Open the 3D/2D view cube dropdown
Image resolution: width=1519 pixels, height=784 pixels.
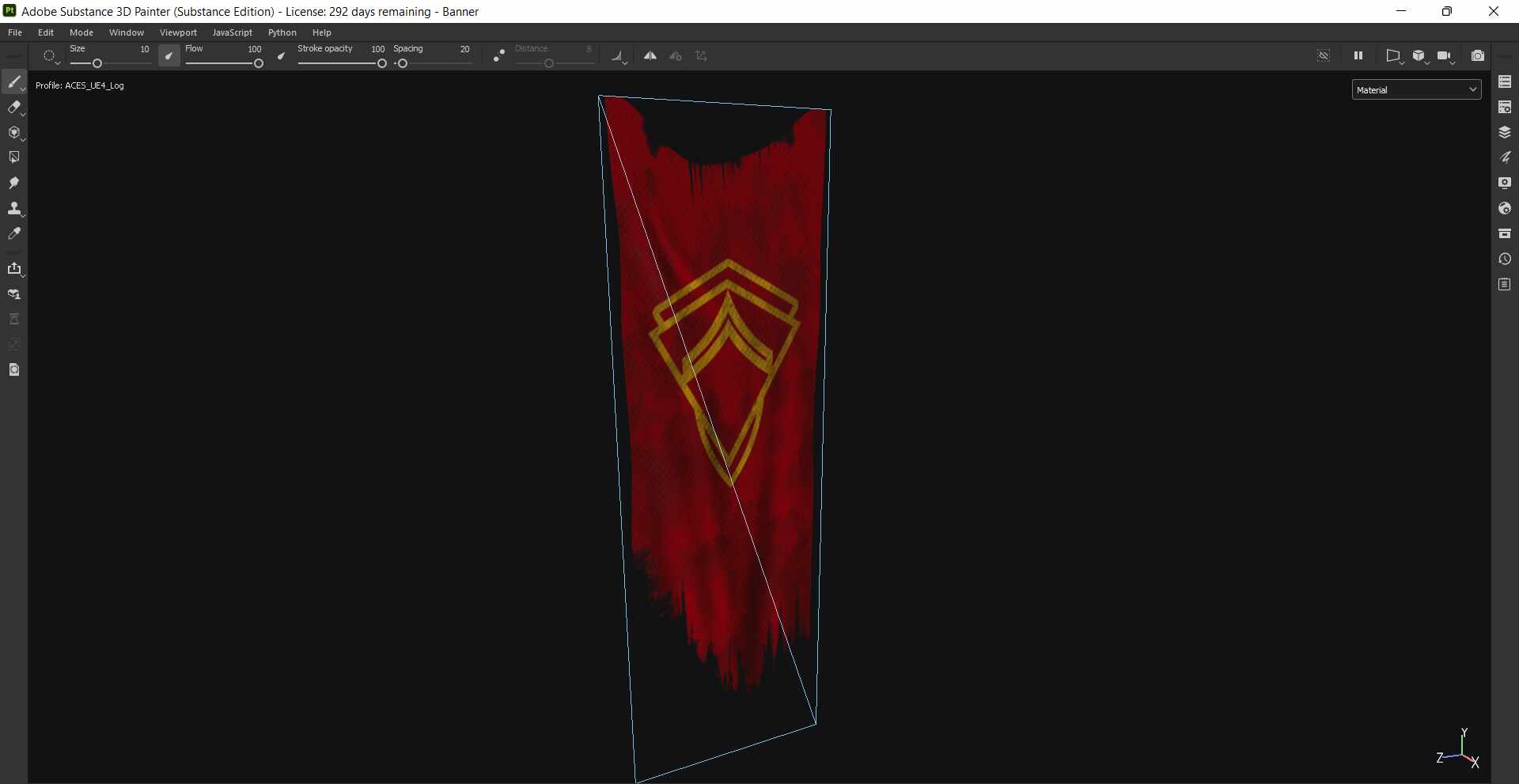tap(1421, 55)
